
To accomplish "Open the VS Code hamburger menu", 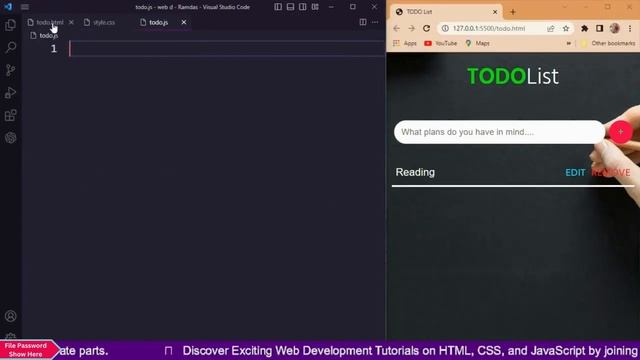I will [24, 7].
